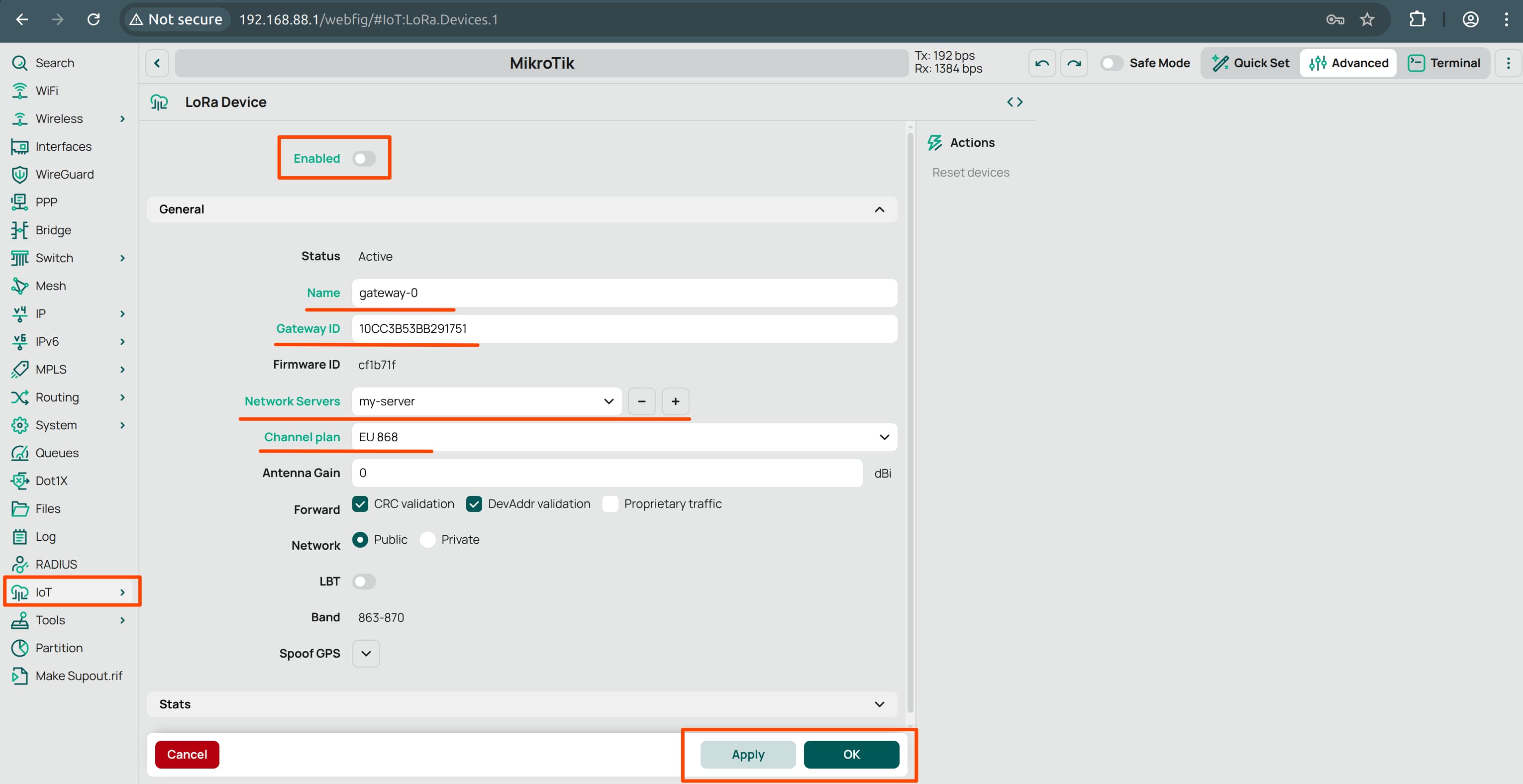Select the Queues sidebar entry

57,453
